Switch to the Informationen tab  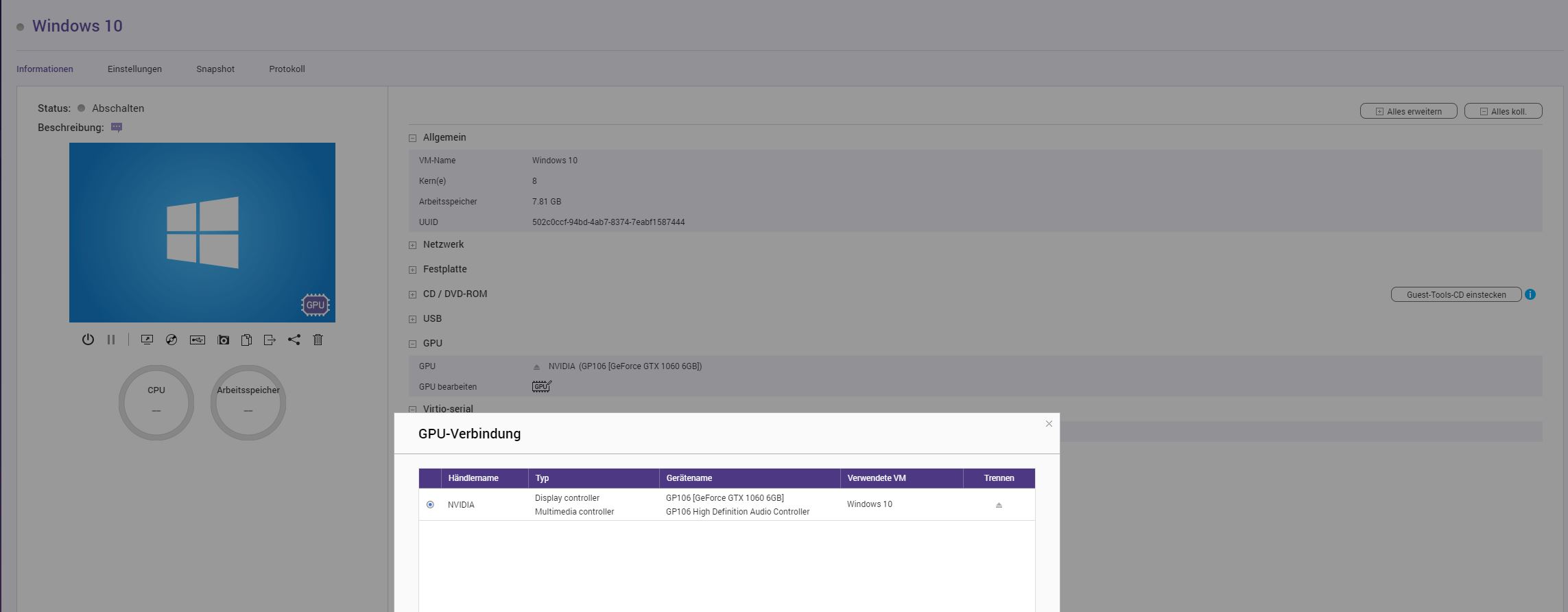coord(45,69)
